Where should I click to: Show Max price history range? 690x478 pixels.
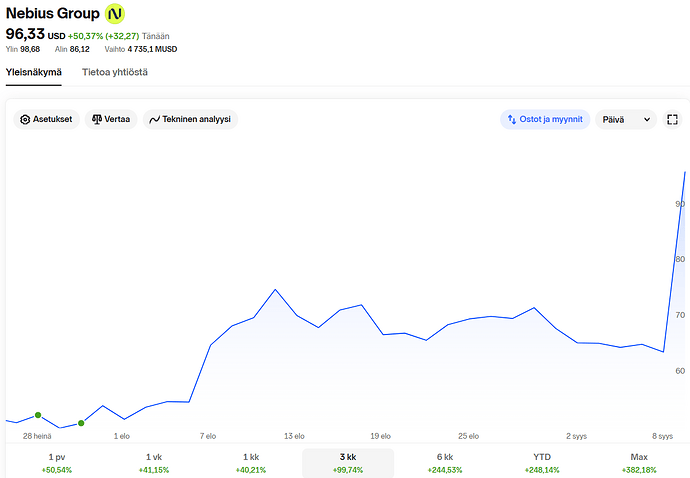[x=640, y=462]
